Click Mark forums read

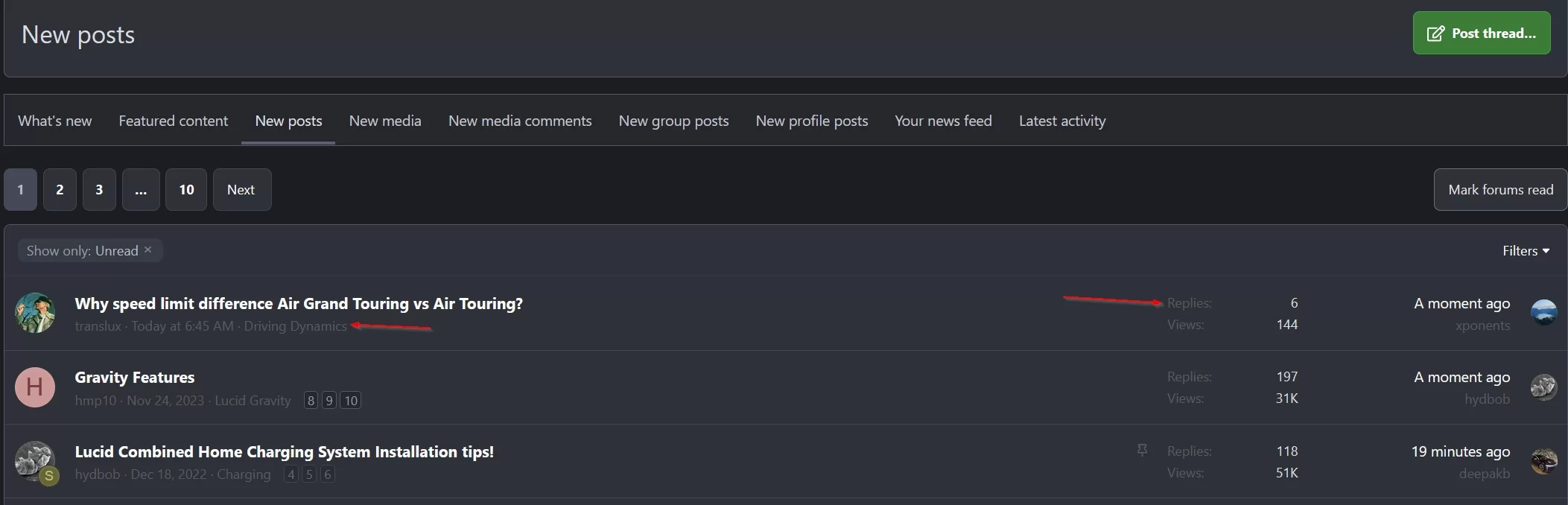coord(1500,190)
